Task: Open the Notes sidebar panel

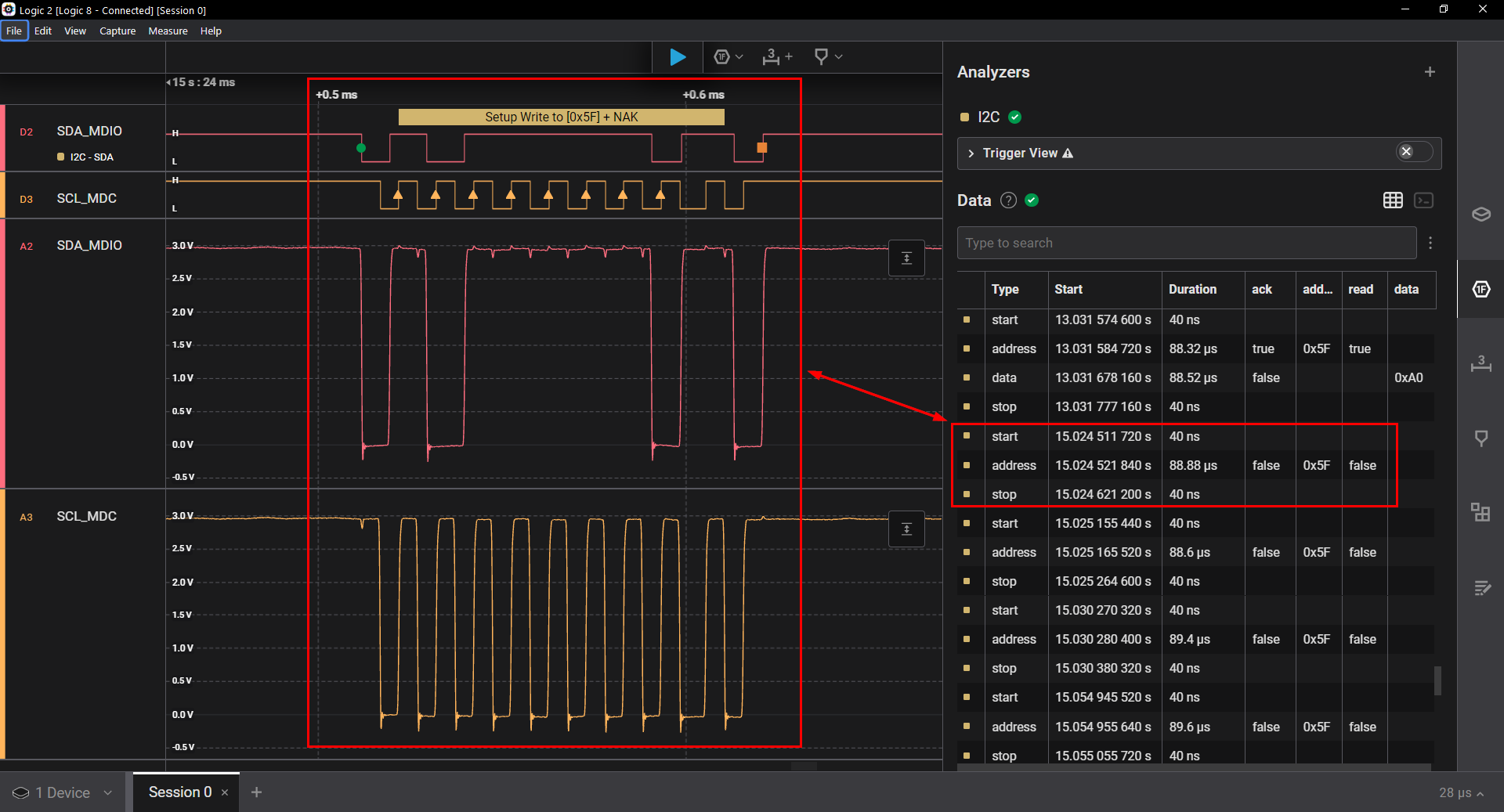Action: point(1480,587)
